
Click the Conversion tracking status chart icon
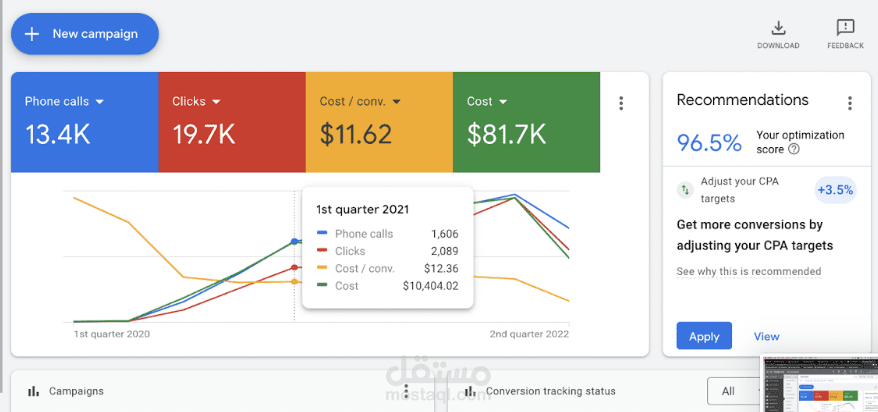click(x=470, y=391)
